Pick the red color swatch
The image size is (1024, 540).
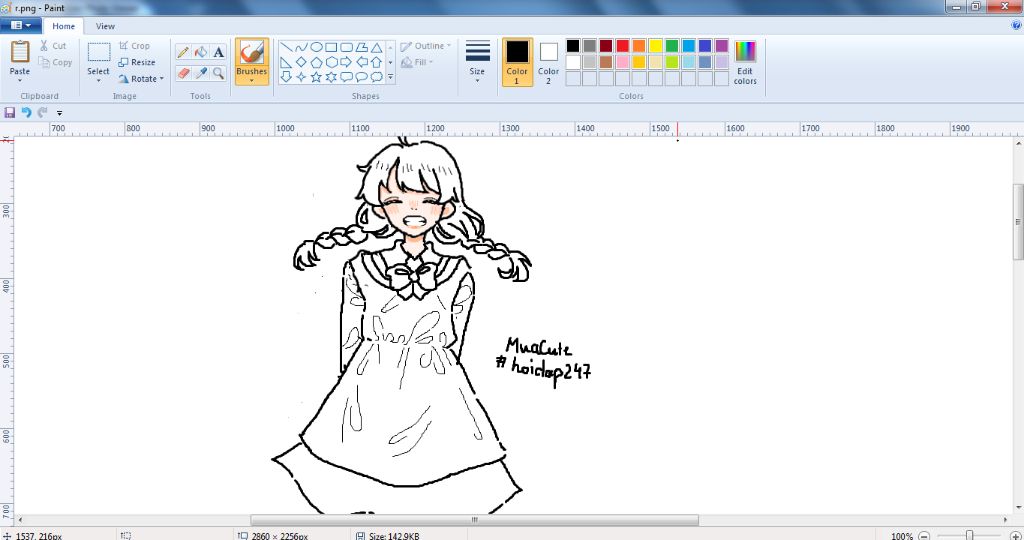coord(622,46)
